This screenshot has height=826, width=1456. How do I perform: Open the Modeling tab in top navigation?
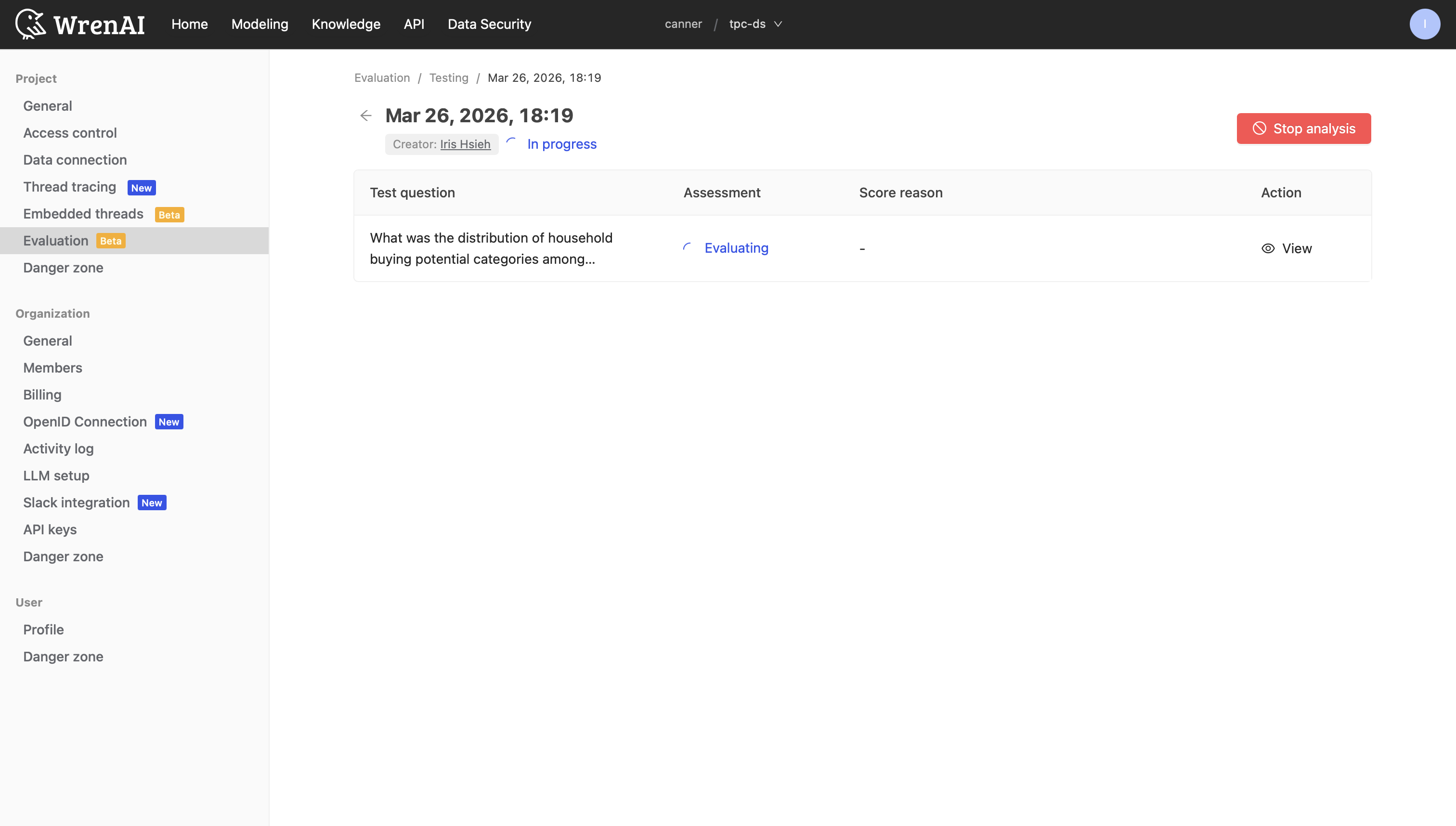tap(260, 24)
